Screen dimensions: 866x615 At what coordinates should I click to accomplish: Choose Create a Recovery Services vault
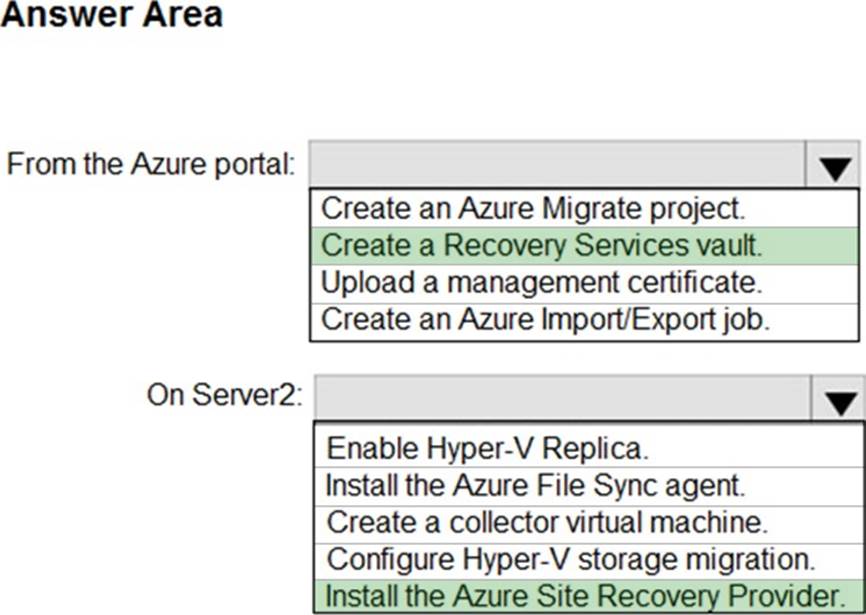pos(584,246)
